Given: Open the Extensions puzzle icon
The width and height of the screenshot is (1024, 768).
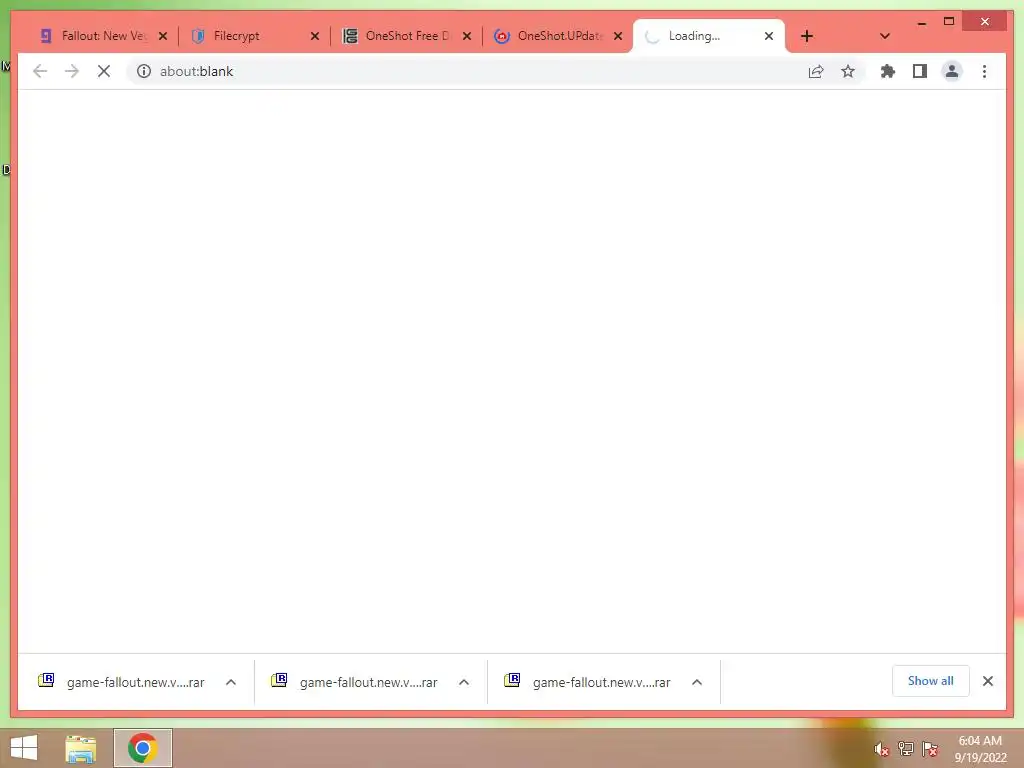Looking at the screenshot, I should click(x=888, y=71).
